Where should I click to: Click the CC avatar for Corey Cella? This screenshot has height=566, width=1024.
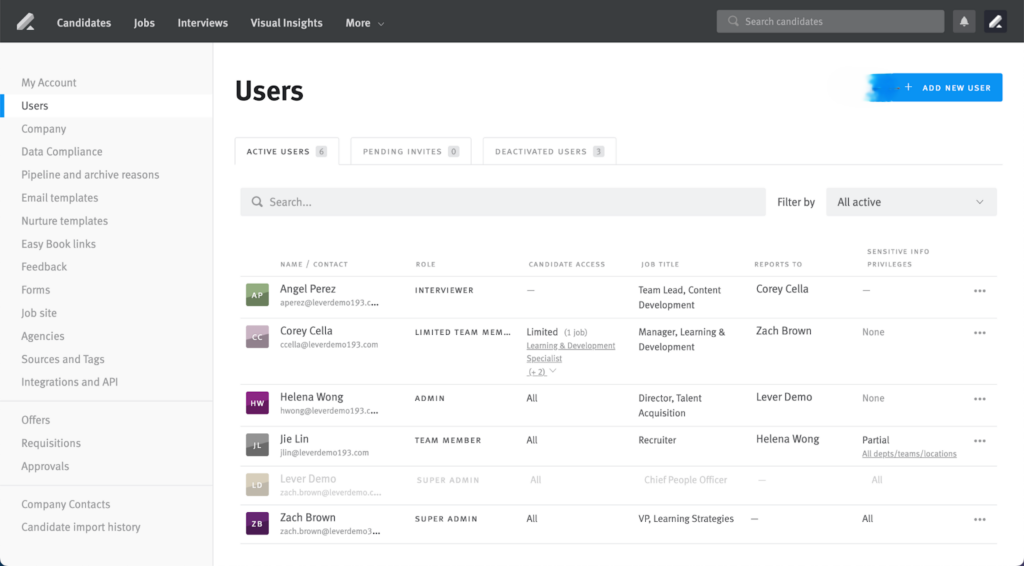pos(257,337)
